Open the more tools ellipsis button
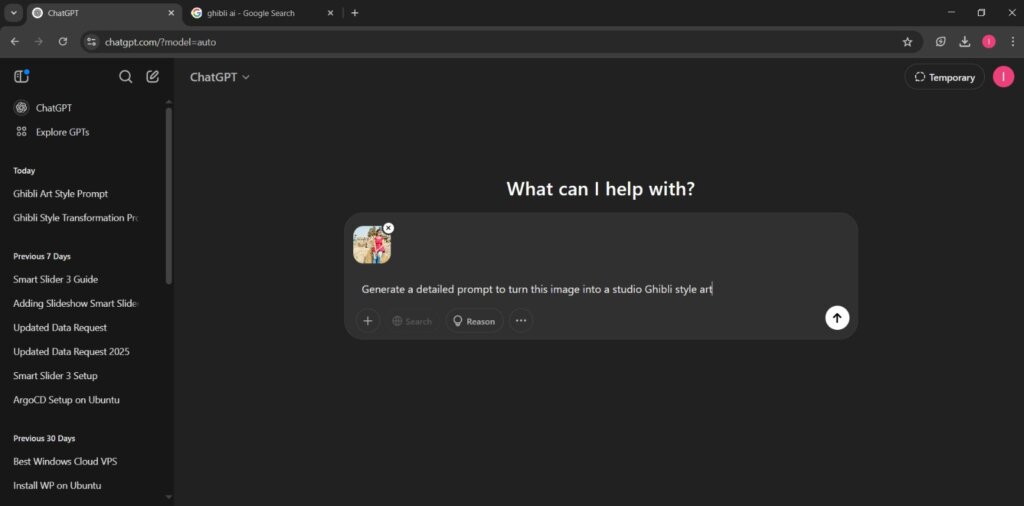The width and height of the screenshot is (1024, 506). coord(521,321)
